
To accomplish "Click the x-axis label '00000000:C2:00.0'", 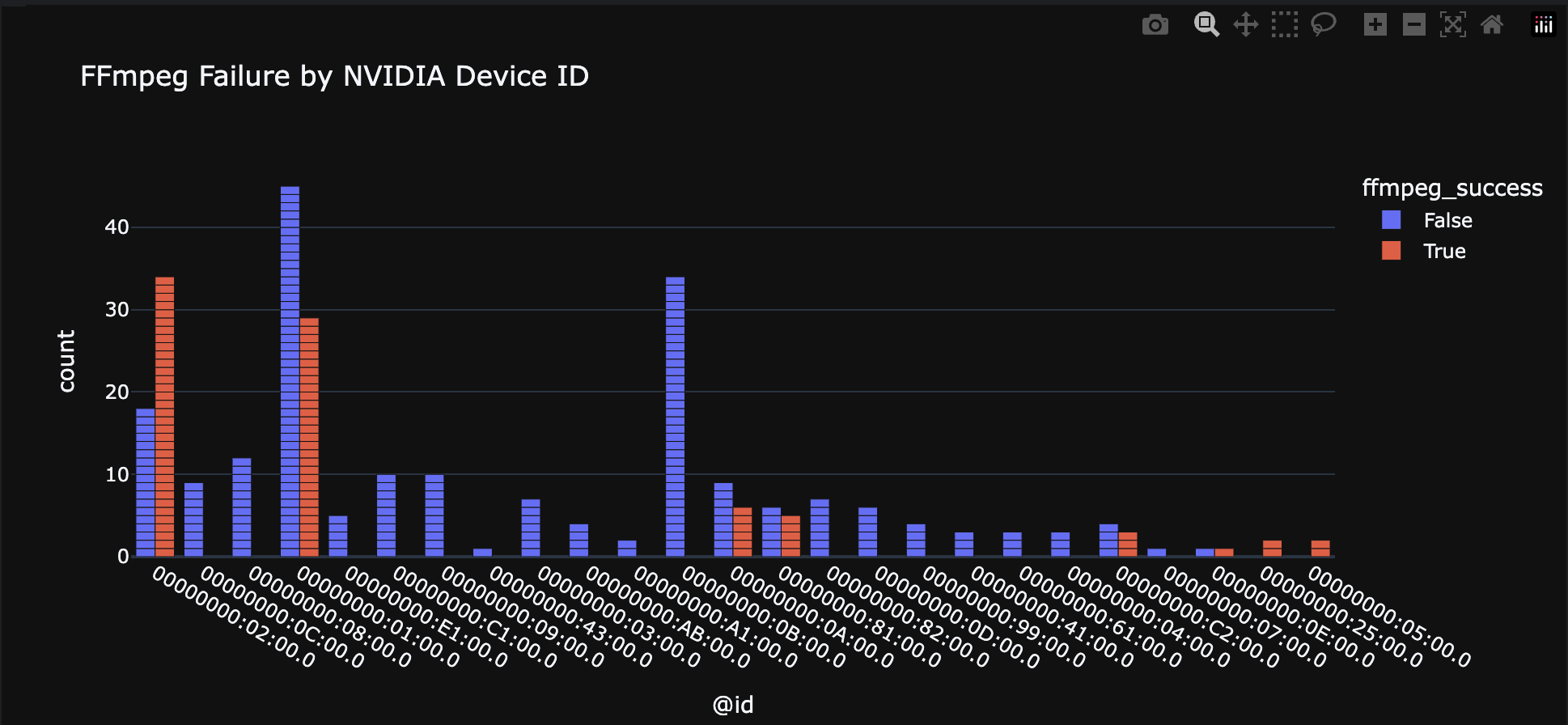I will point(1197,617).
